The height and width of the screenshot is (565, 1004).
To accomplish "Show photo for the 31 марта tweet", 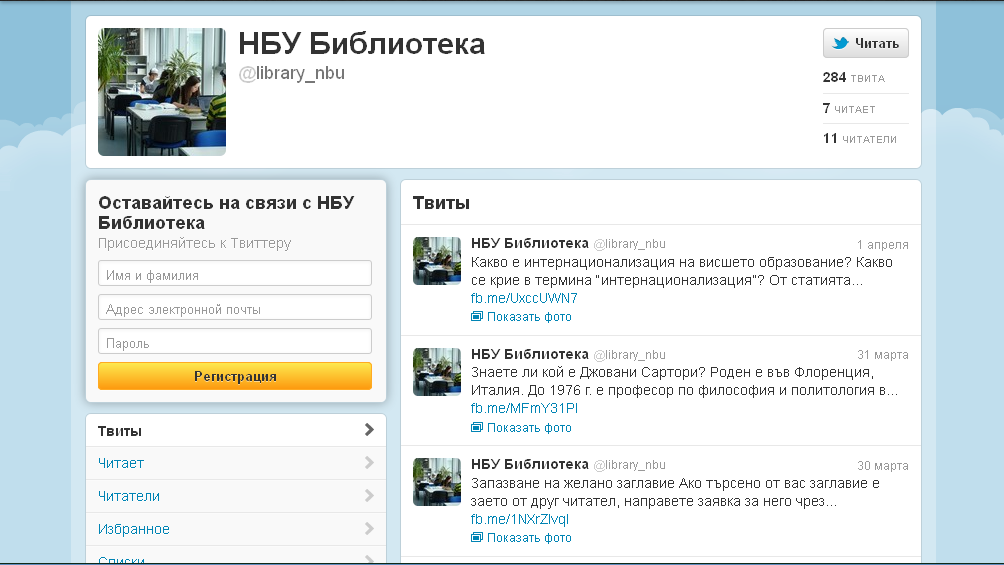I will (529, 427).
